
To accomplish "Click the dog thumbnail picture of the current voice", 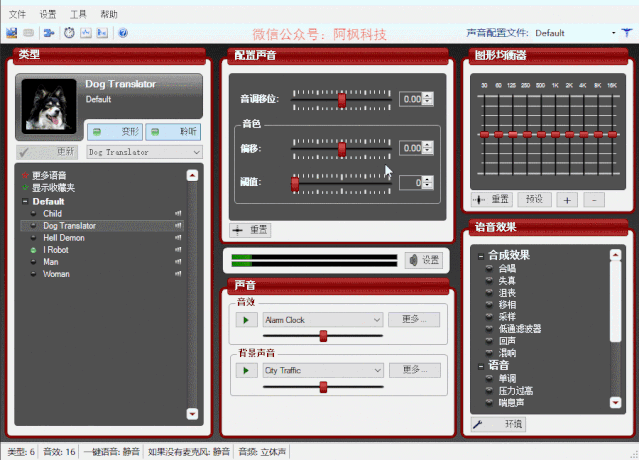I will [49, 106].
